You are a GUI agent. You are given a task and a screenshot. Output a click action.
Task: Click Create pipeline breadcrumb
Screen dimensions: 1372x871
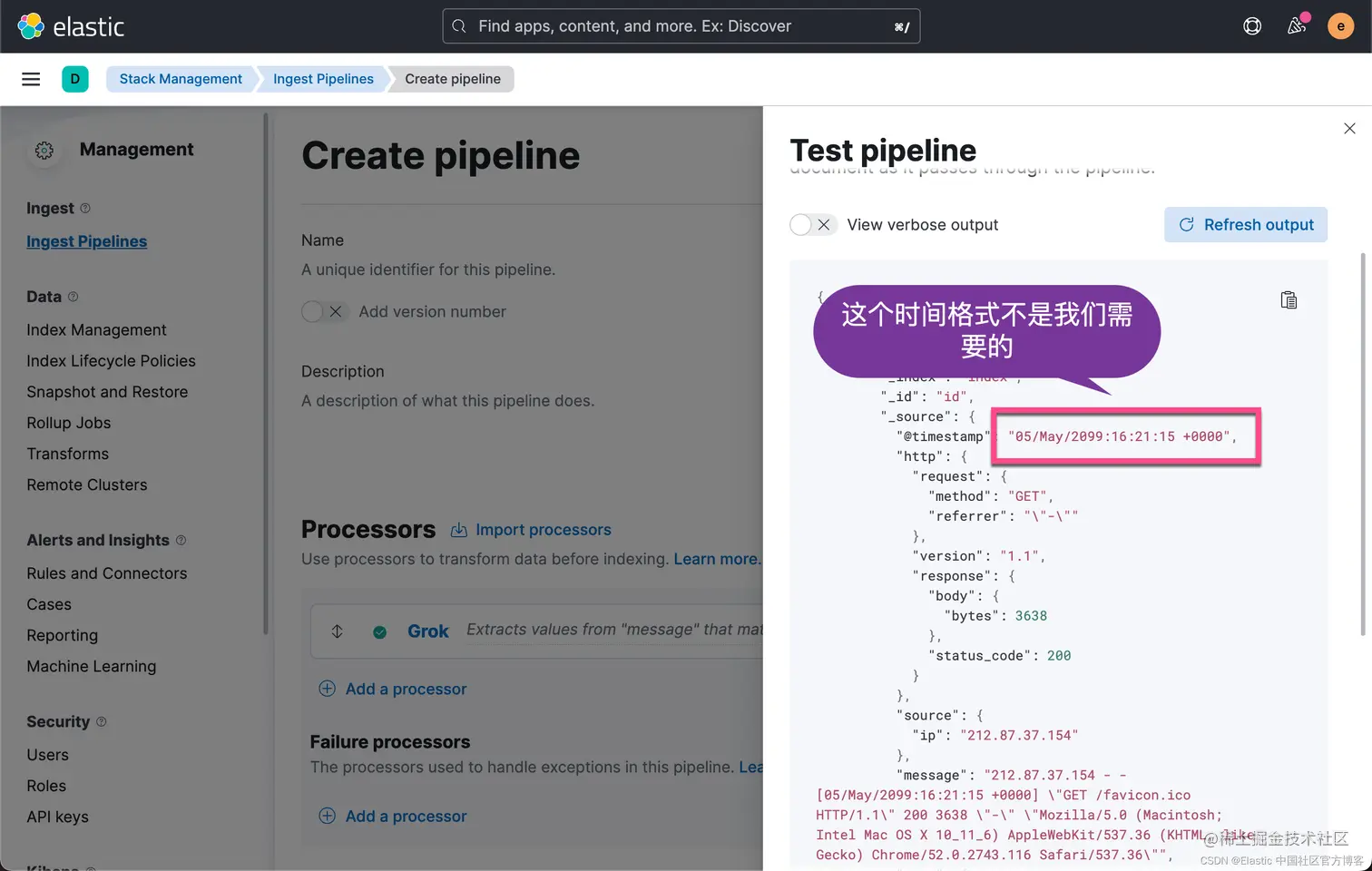453,79
